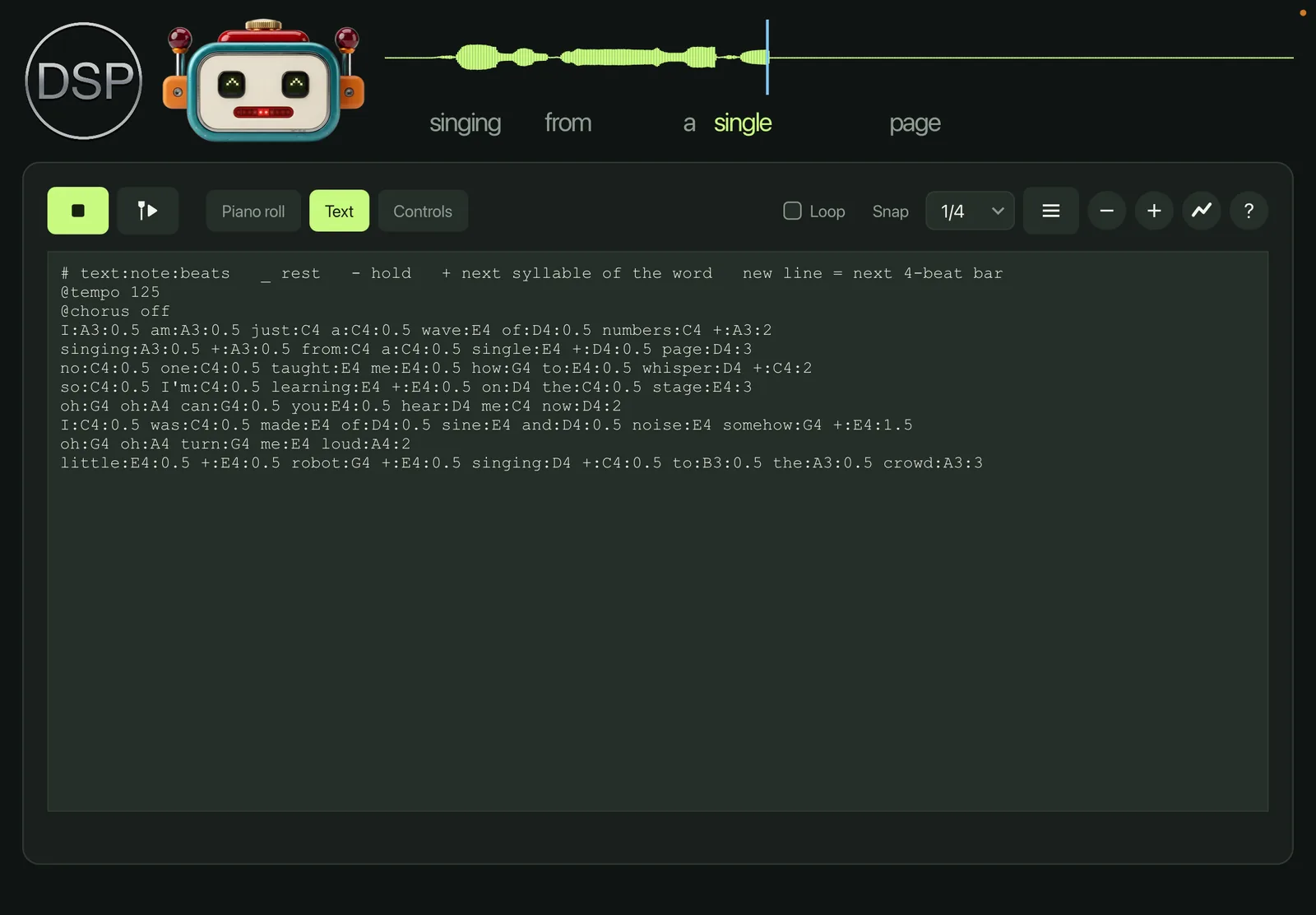Click the Snap label beside the dropdown

point(891,211)
